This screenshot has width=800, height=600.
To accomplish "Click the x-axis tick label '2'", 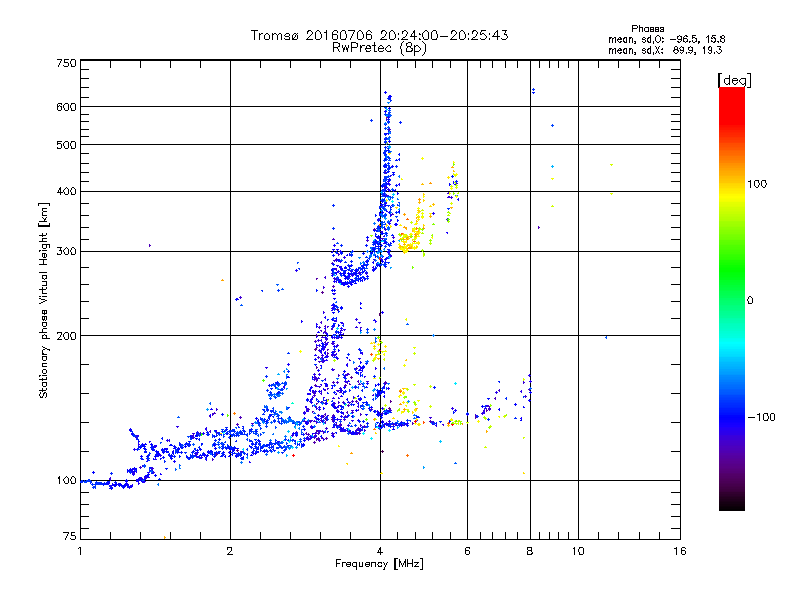I will (230, 551).
